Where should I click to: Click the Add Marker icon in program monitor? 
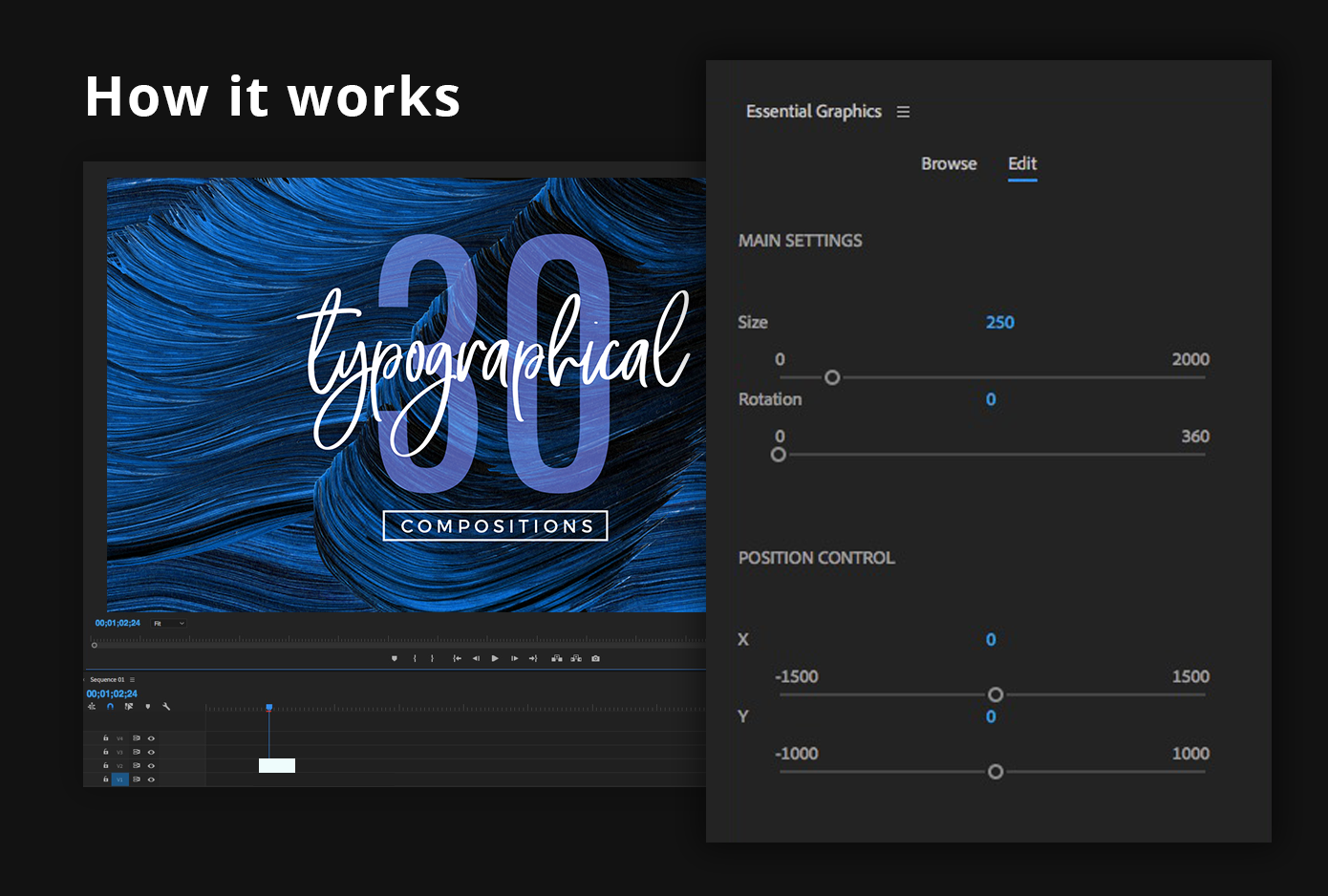click(395, 658)
